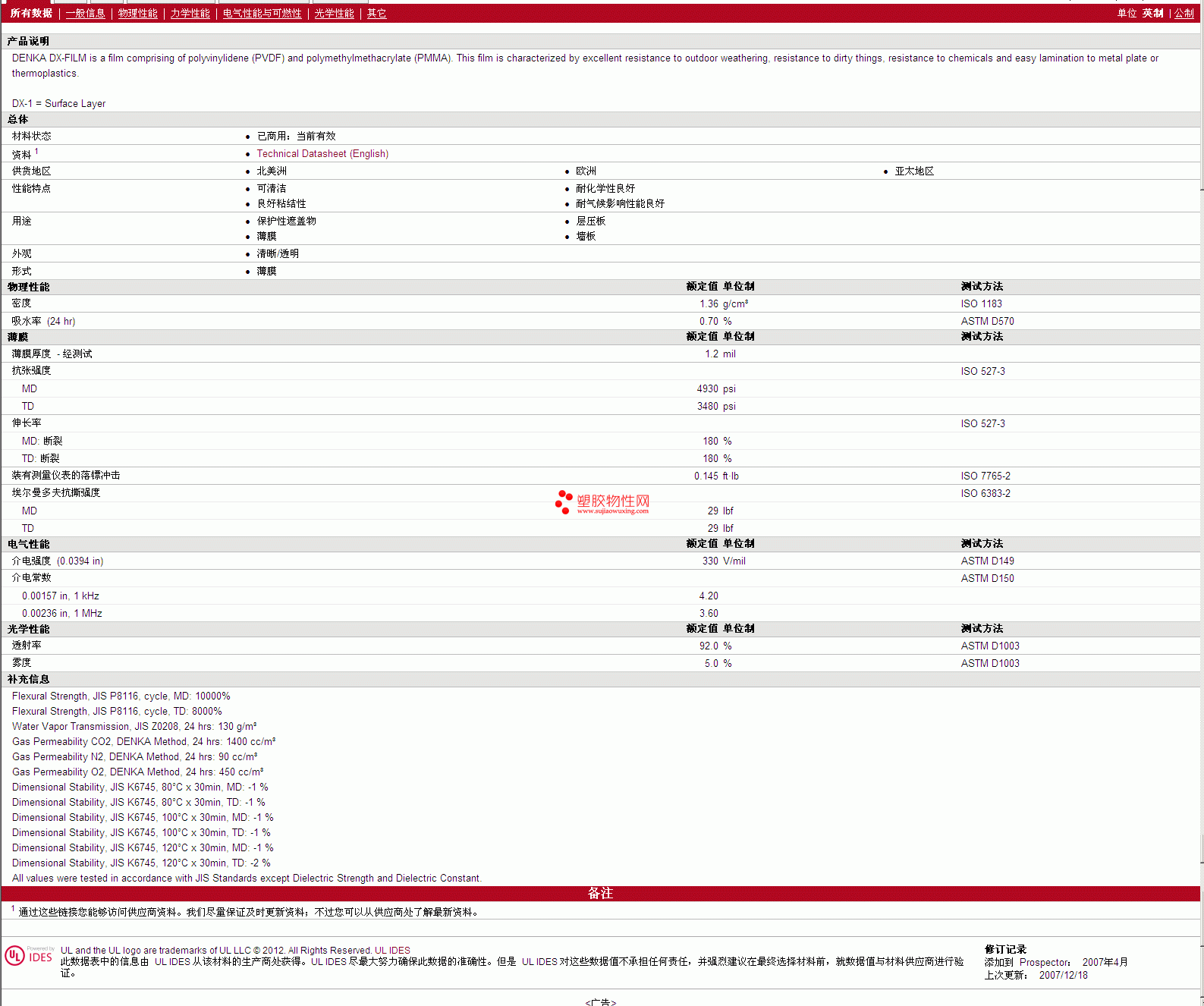
Task: Click density value 1.36 g/cm³
Action: pyautogui.click(x=724, y=303)
